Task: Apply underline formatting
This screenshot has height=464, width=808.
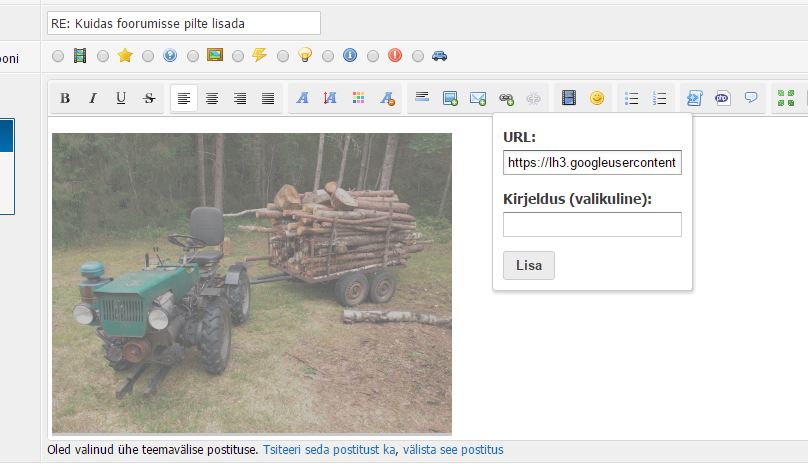Action: pos(121,98)
